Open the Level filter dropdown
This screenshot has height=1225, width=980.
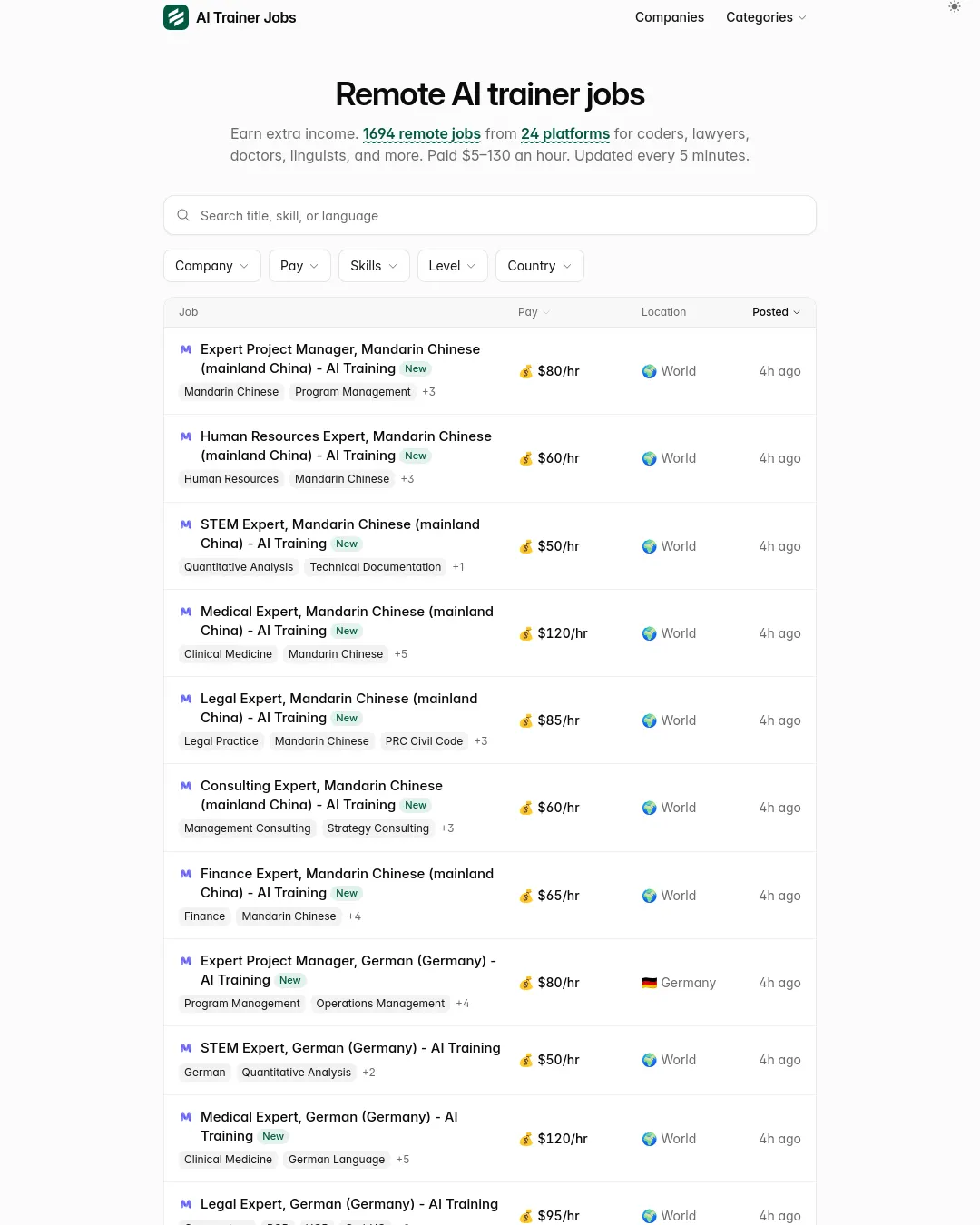pos(453,266)
